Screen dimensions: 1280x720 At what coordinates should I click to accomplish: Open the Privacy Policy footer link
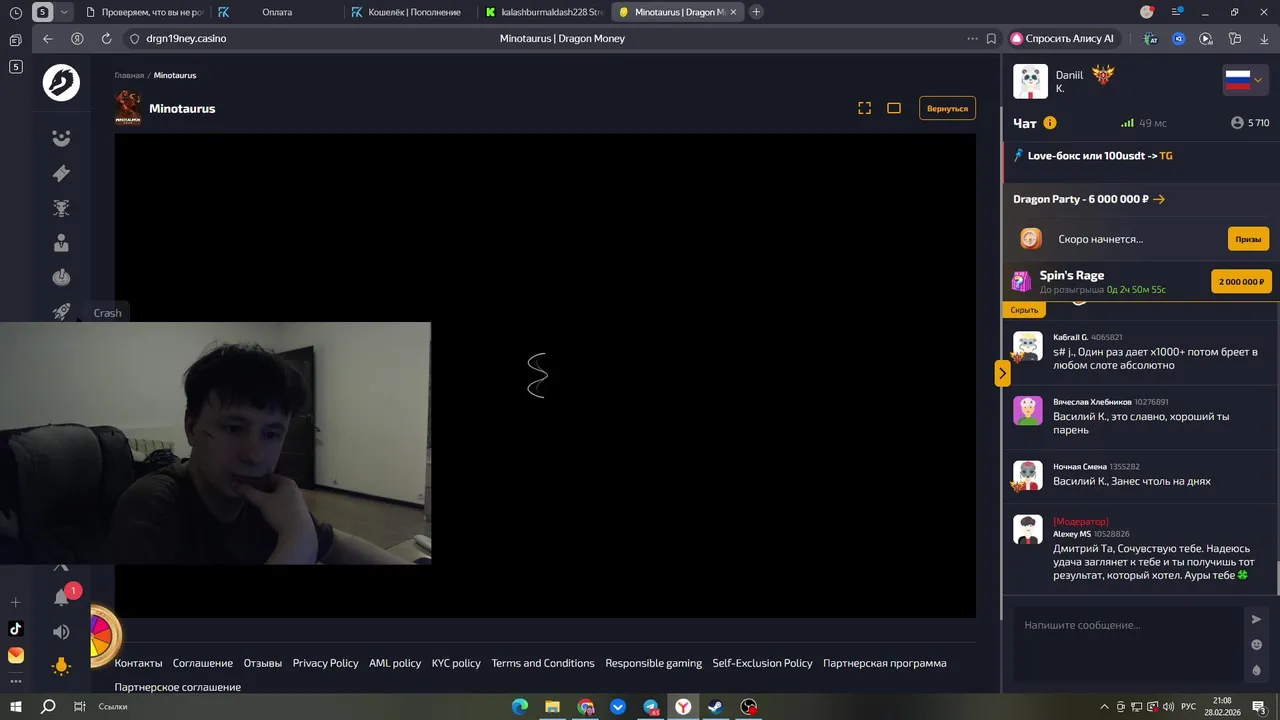point(326,663)
